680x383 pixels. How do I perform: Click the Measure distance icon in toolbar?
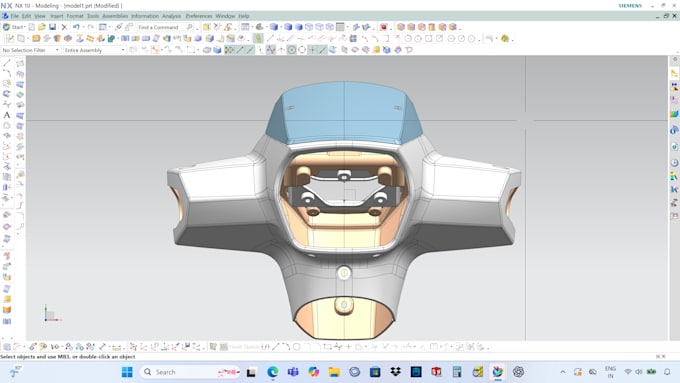[x=207, y=27]
